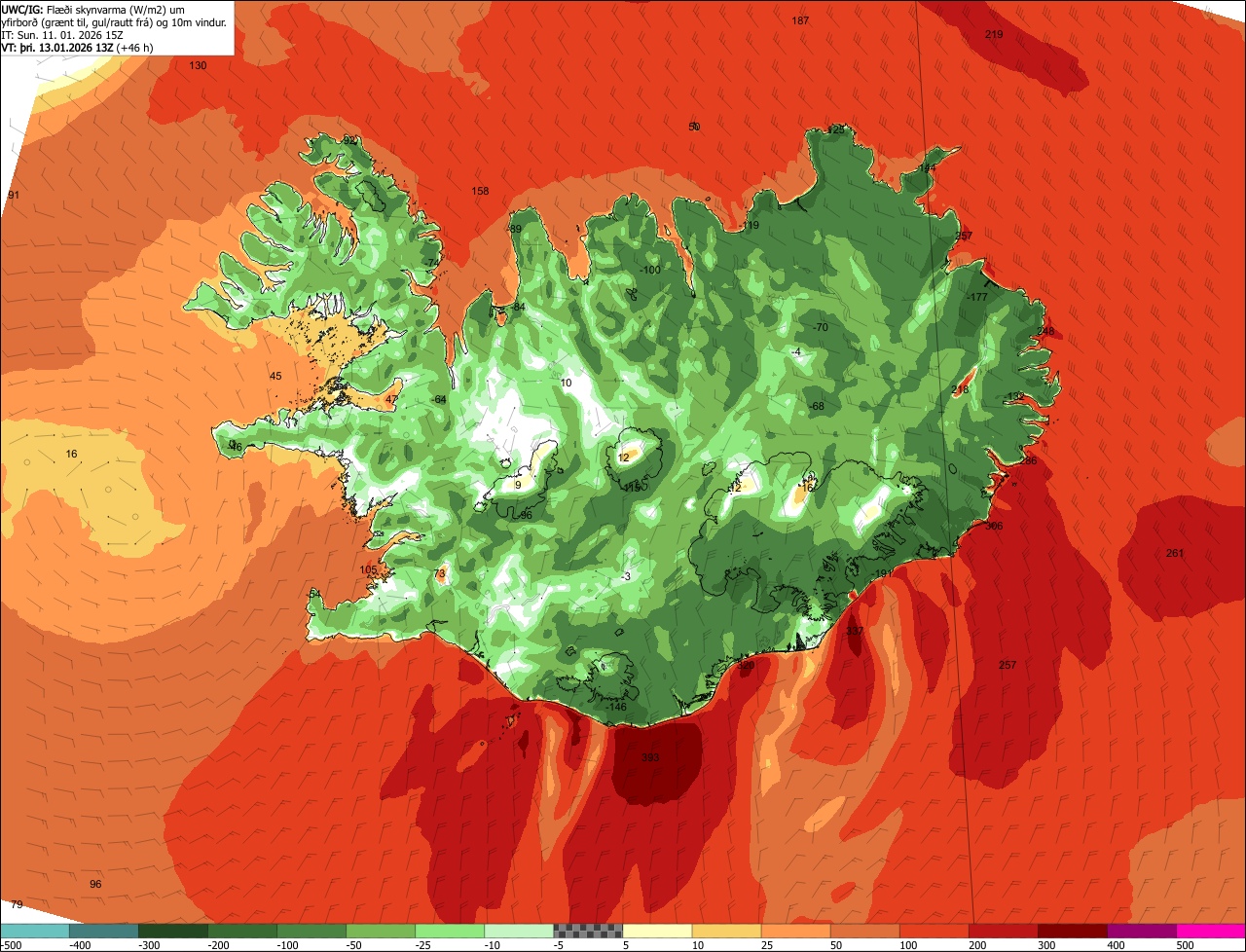Click the map value '261' in the eastern sea
Screen dimensions: 1246x952
tap(1175, 554)
